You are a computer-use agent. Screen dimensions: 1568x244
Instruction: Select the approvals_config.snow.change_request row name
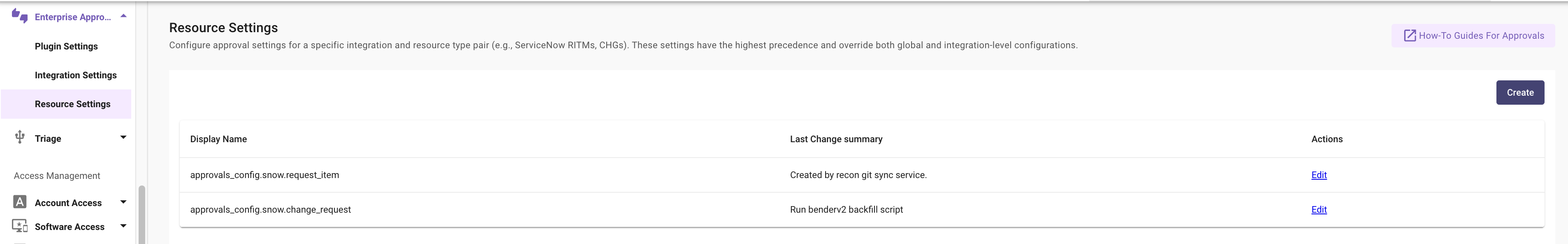tap(270, 210)
